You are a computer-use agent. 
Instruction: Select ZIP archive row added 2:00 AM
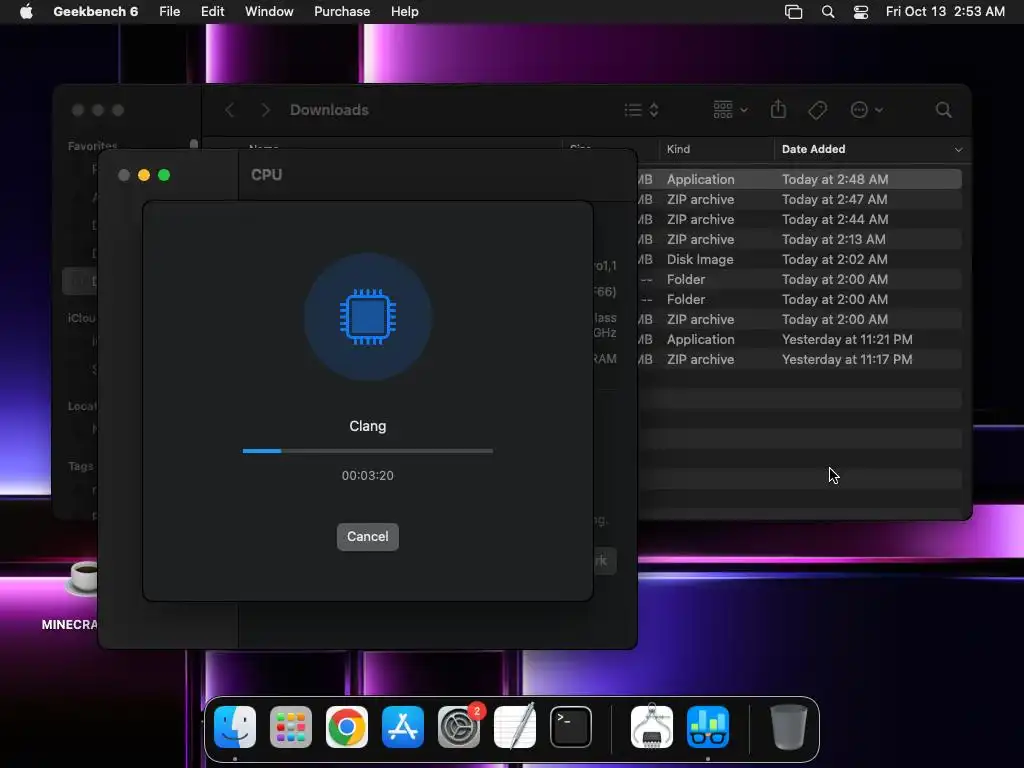pos(799,319)
